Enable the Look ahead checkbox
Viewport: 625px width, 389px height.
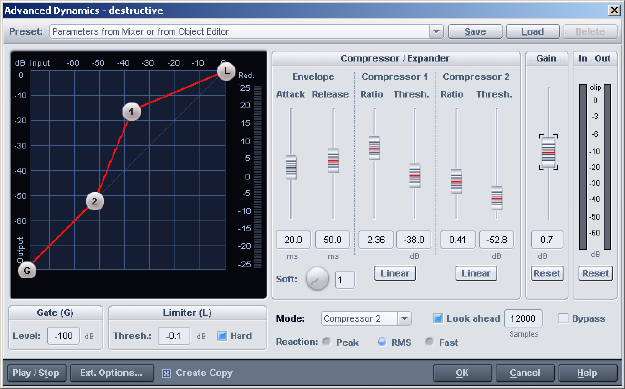438,318
